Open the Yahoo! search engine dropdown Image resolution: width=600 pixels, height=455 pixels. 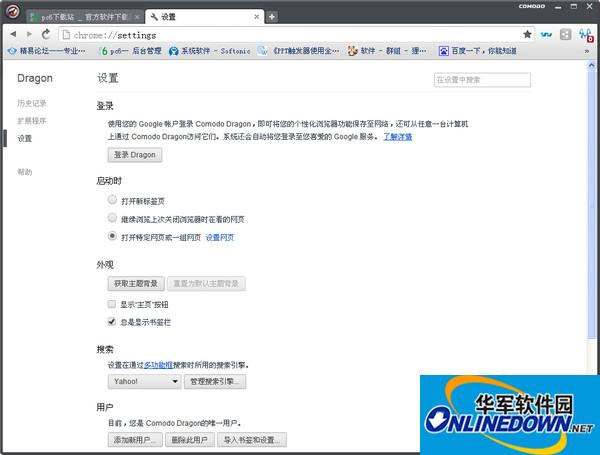[144, 382]
